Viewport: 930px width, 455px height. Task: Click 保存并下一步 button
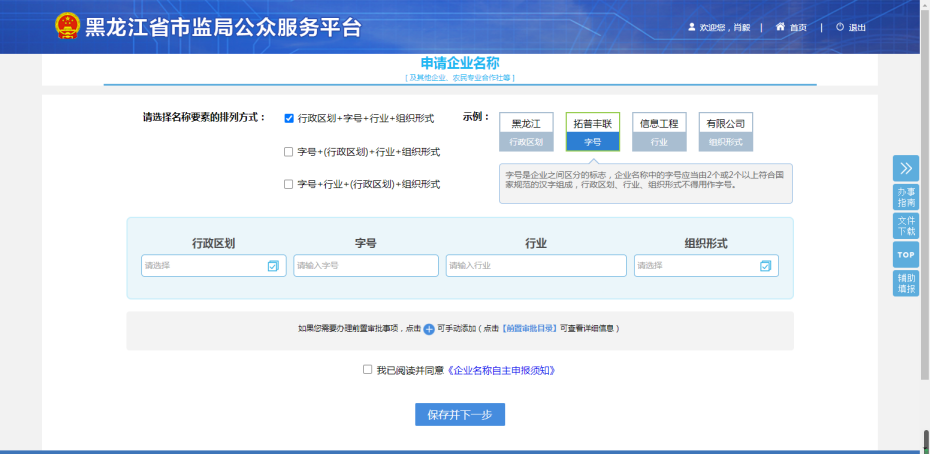point(460,415)
